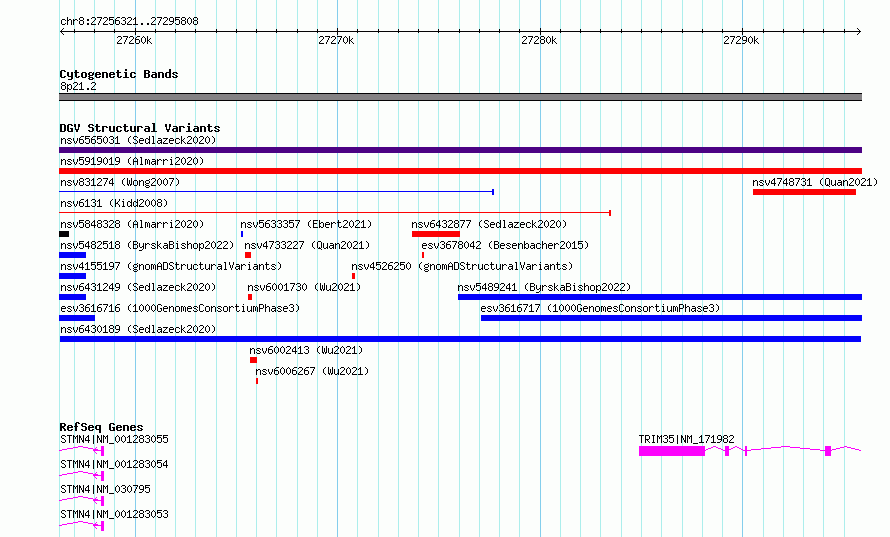This screenshot has height=537, width=890.
Task: Click the long blue nsv6430189 bar
Action: click(460, 339)
